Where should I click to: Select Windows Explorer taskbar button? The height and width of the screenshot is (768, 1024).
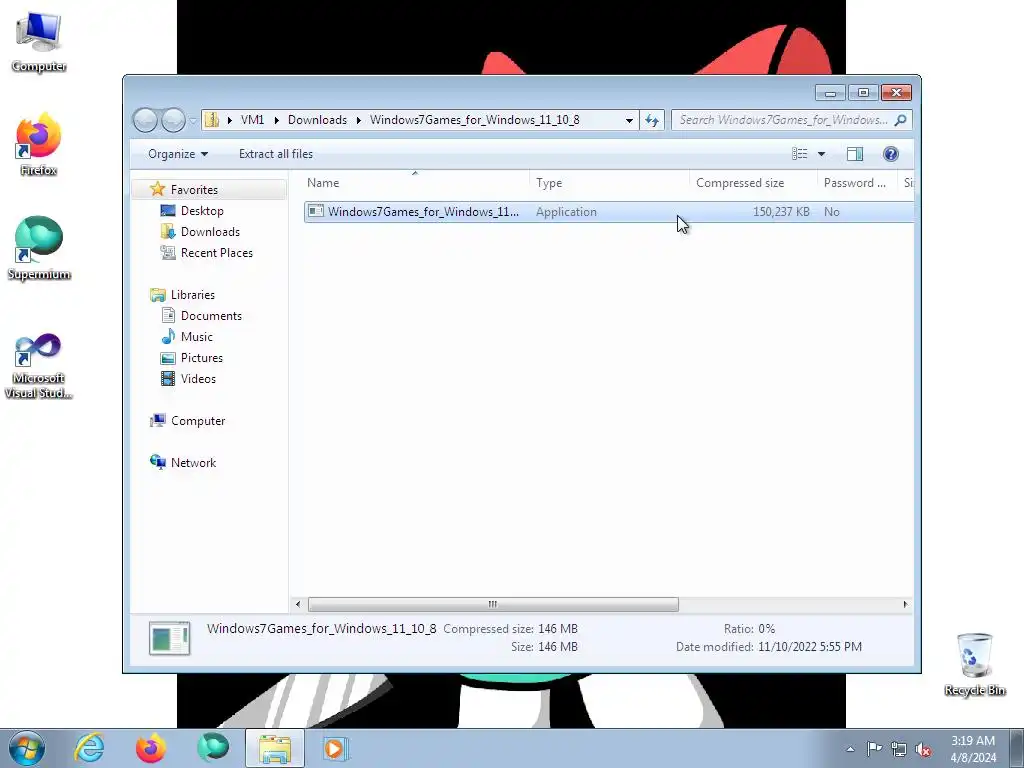(x=274, y=748)
